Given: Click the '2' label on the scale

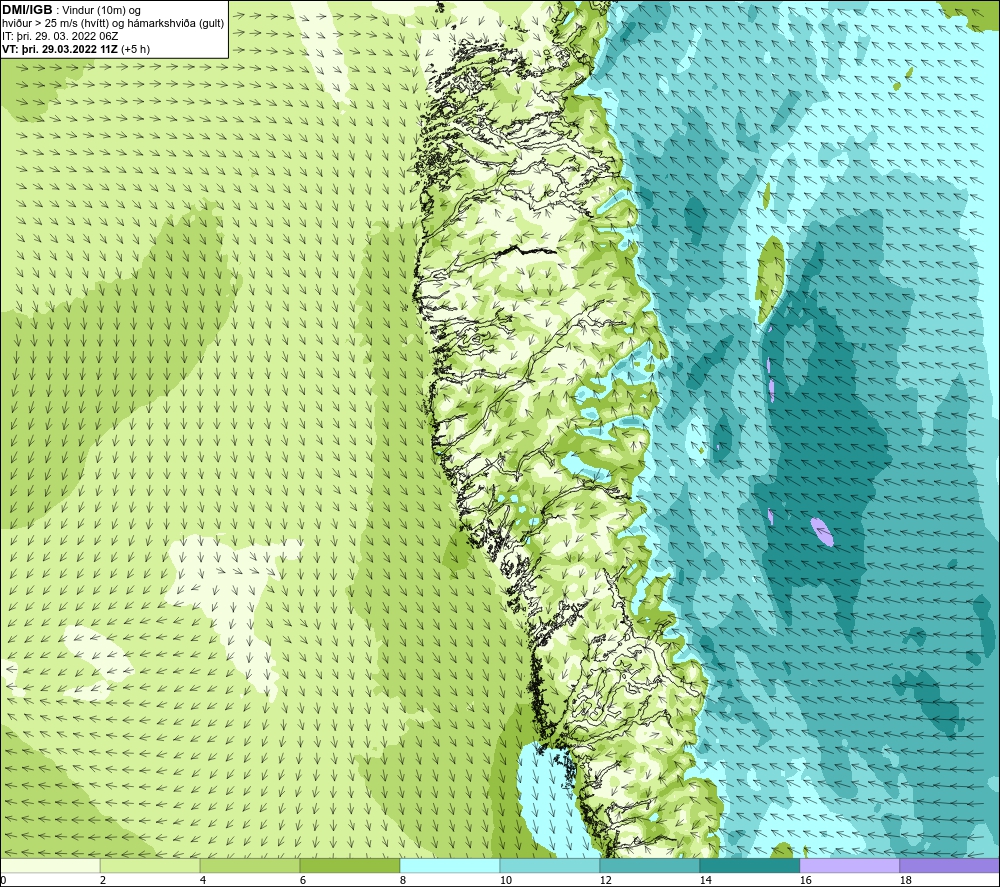Looking at the screenshot, I should pos(103,880).
